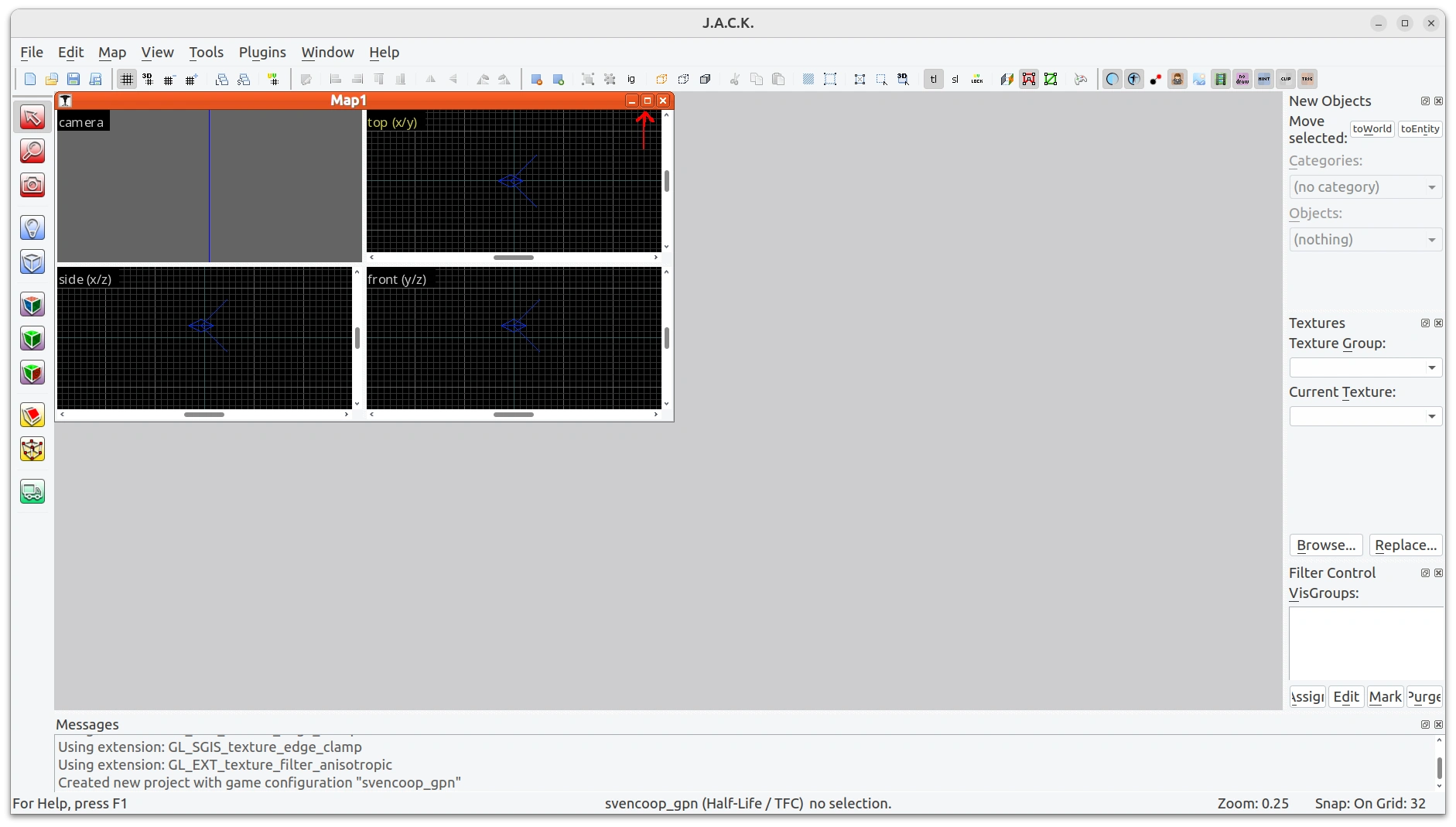Click the Save file toolbar icon

(x=73, y=79)
